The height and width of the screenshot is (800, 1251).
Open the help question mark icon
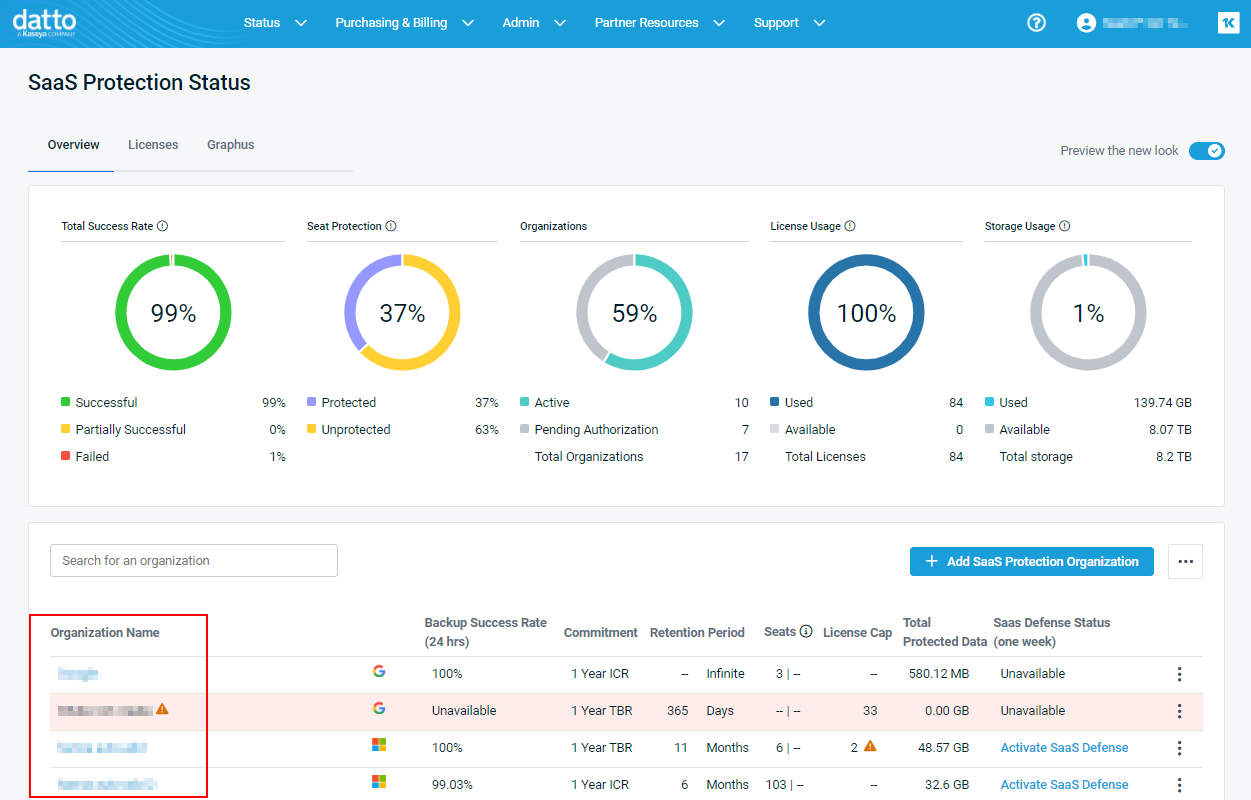(x=1036, y=22)
